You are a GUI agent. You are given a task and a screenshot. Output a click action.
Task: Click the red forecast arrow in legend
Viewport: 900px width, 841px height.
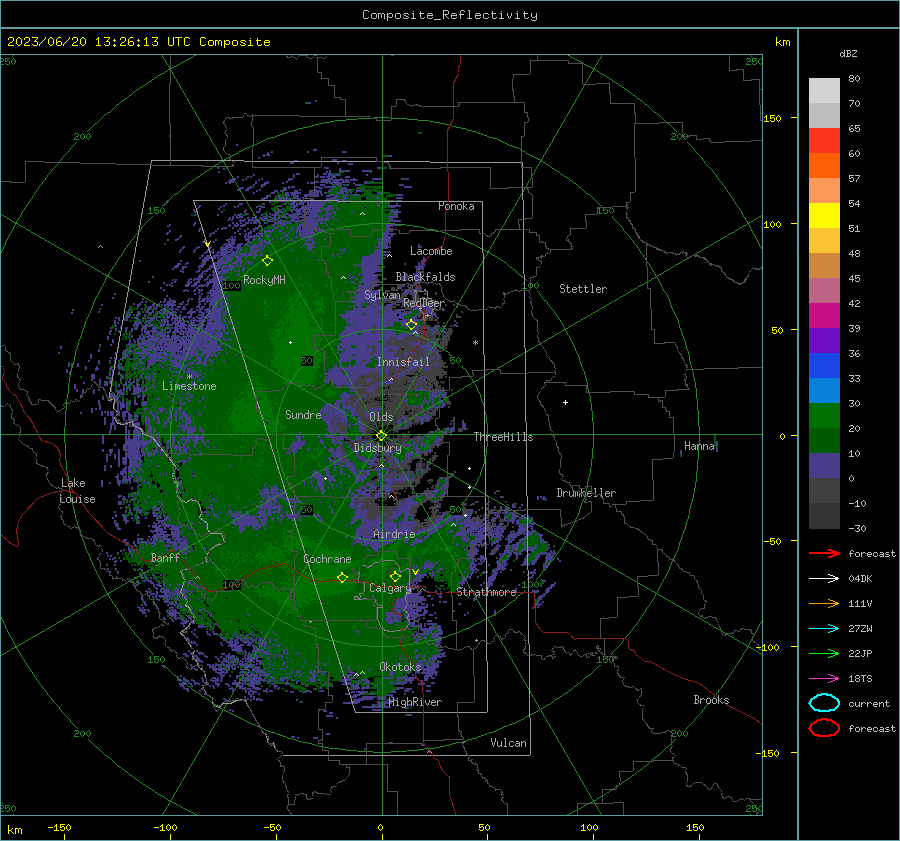click(x=824, y=553)
